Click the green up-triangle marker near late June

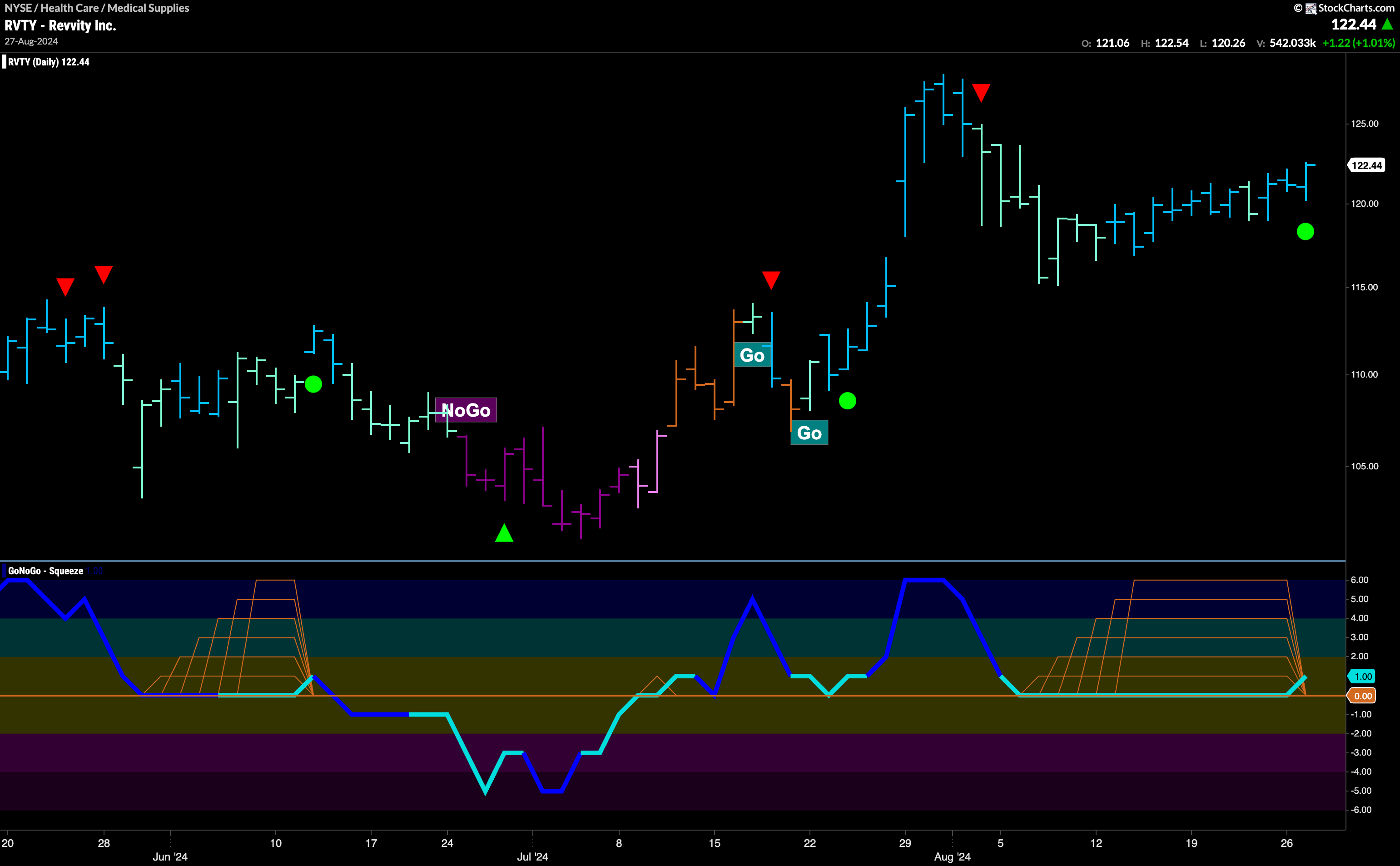(504, 533)
